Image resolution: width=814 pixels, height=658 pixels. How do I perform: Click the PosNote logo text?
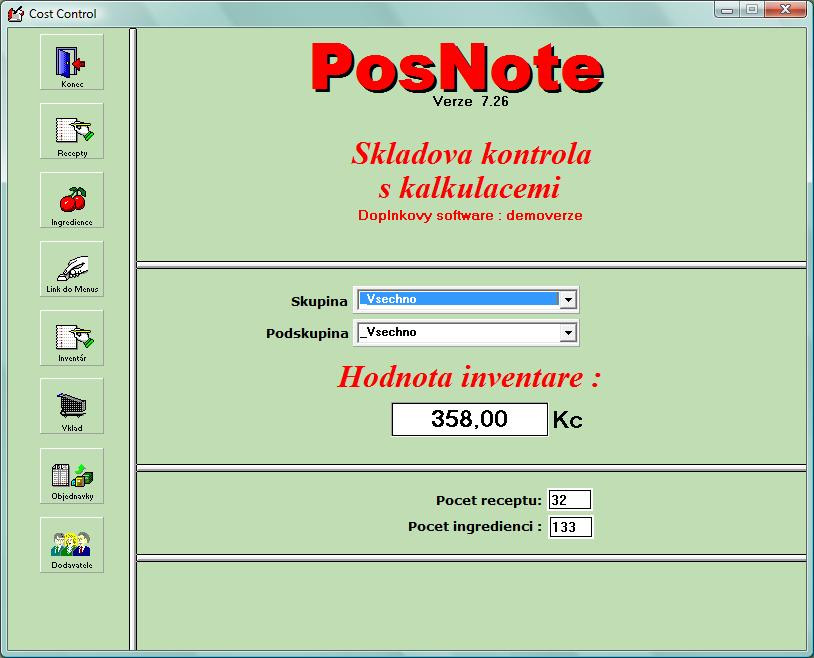click(x=457, y=68)
